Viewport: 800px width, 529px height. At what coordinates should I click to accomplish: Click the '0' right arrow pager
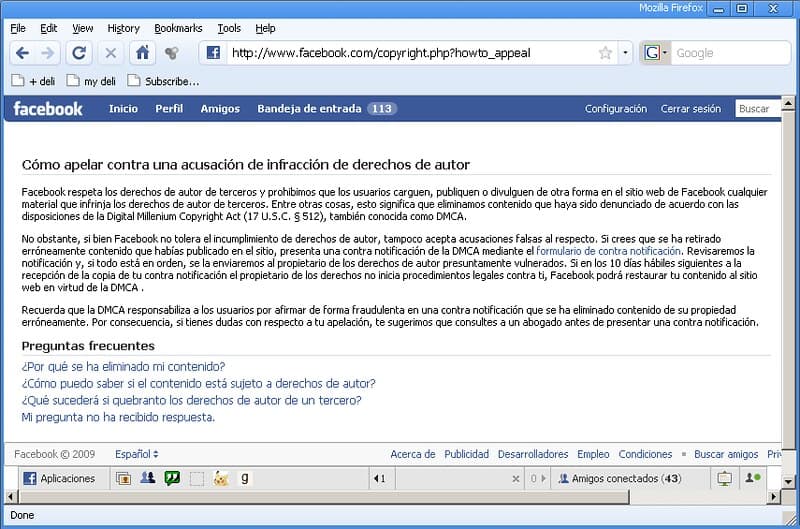click(538, 478)
